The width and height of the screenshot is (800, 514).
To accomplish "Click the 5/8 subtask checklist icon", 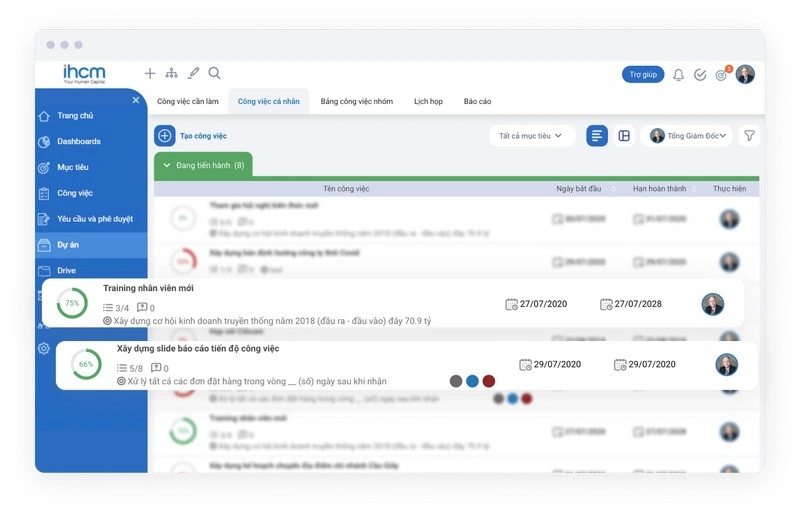I will pos(121,368).
